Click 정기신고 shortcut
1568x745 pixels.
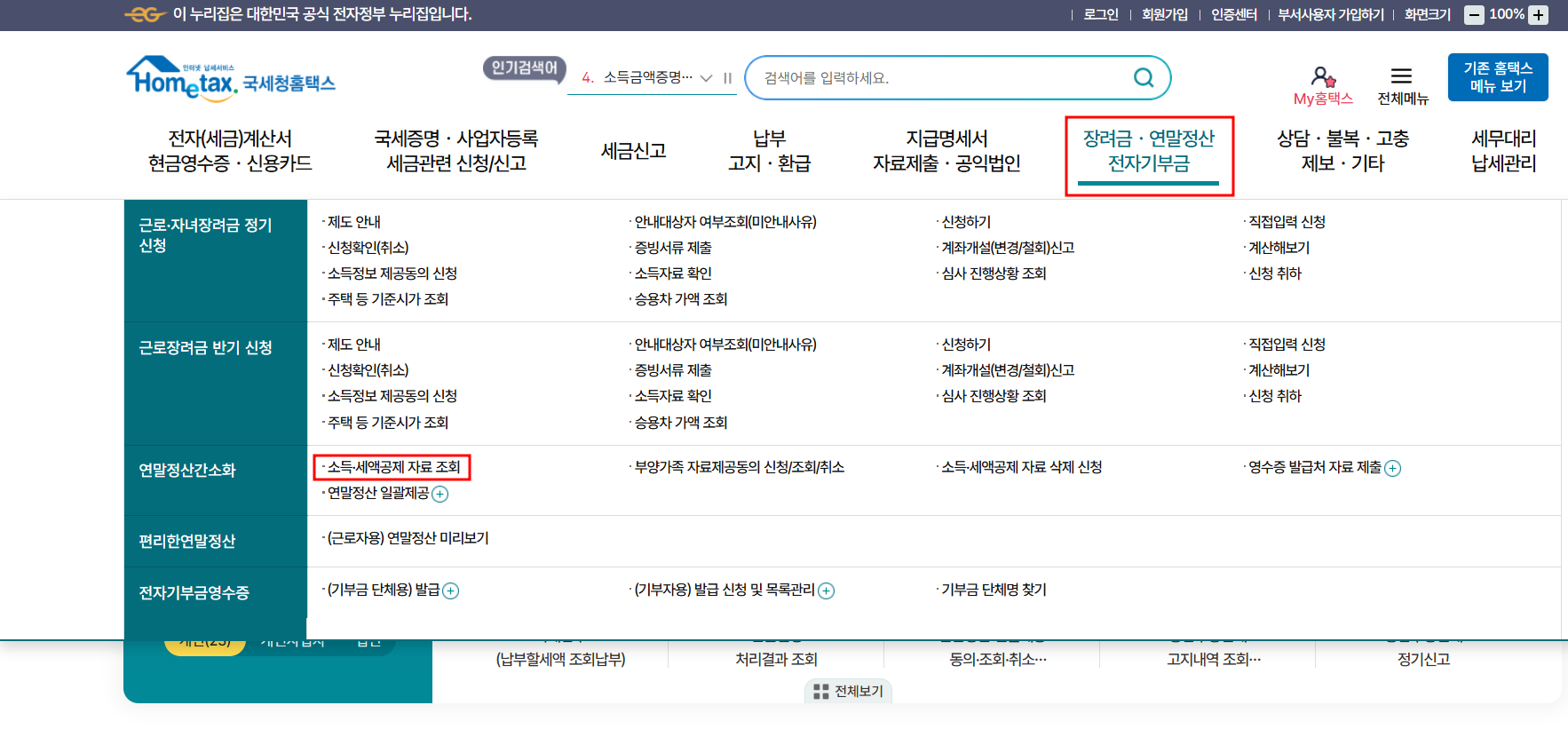click(1423, 659)
